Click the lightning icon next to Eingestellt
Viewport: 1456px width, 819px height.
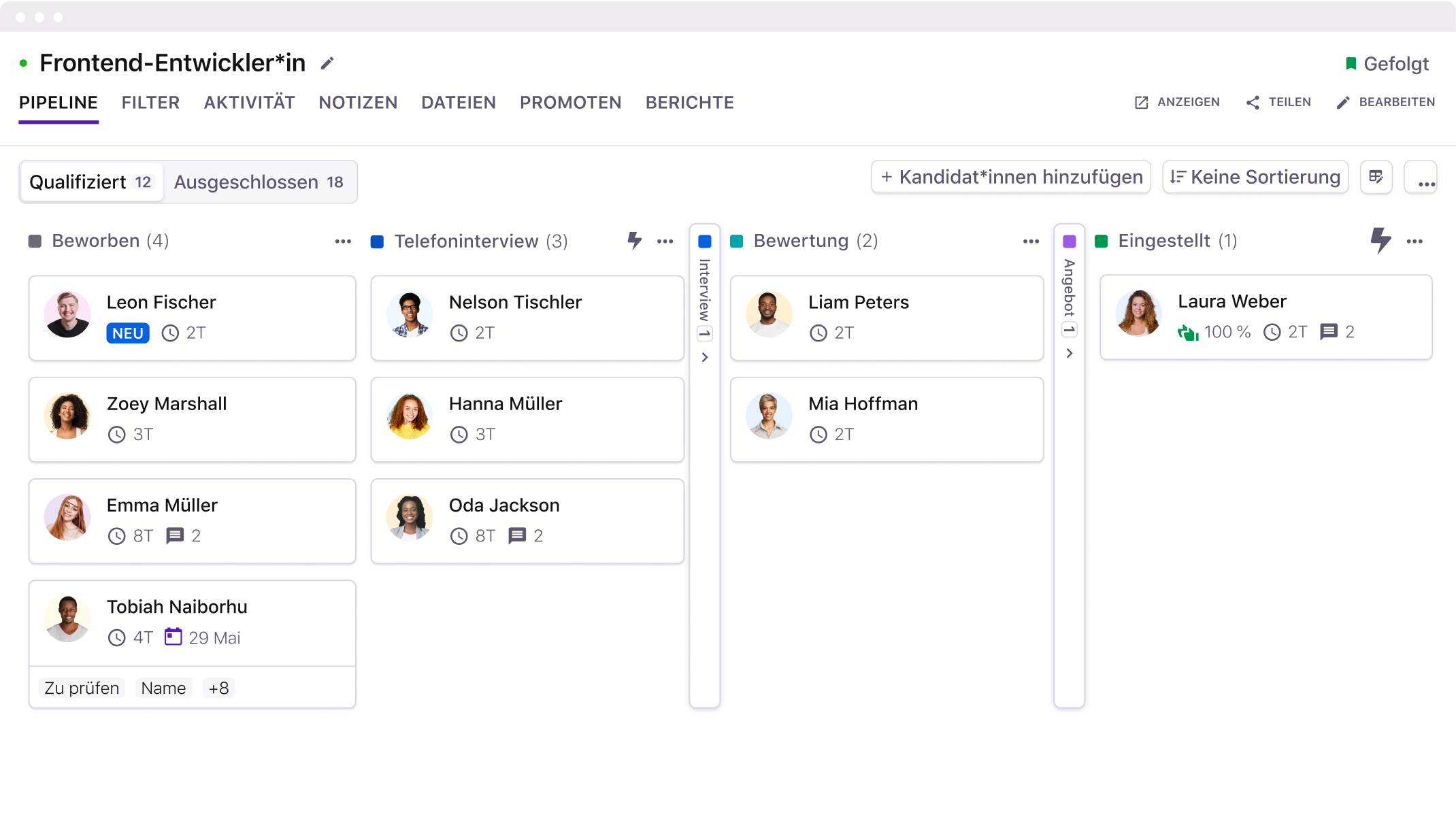1380,240
